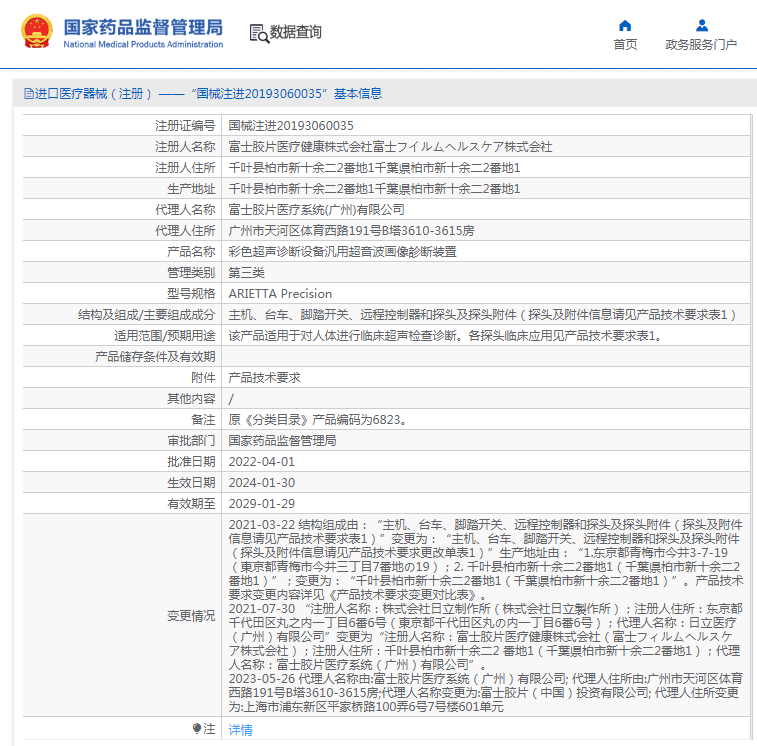Select approval date 2022-04-01
Screen dimensions: 757x746
[262, 462]
